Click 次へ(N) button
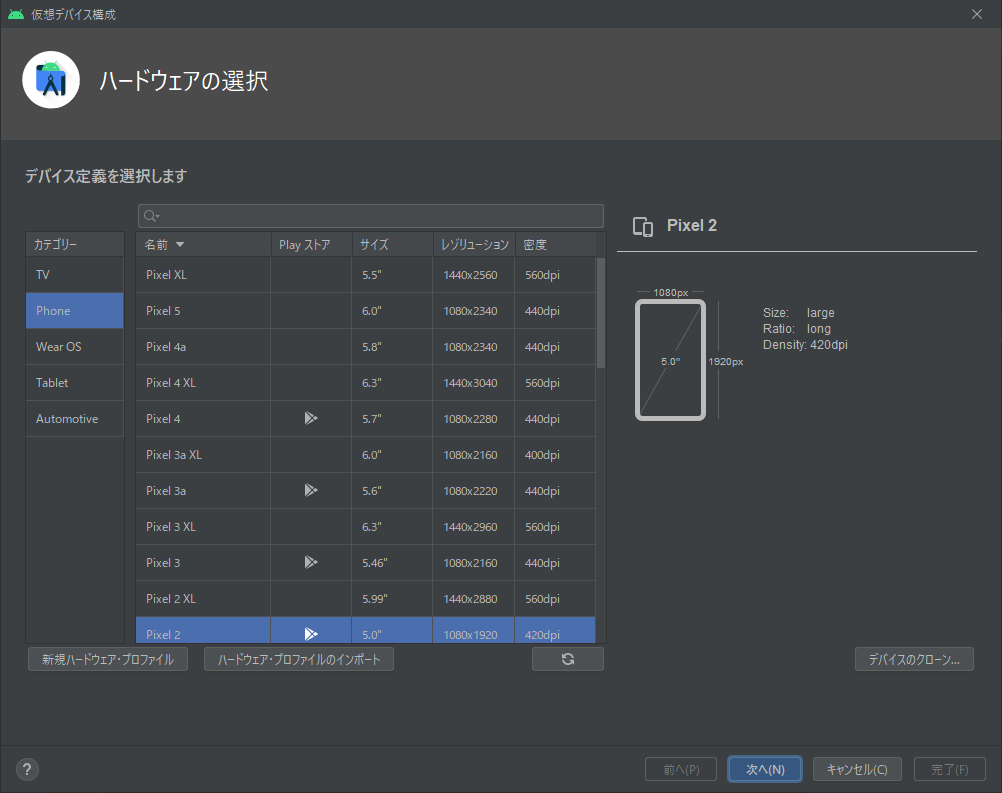 (x=765, y=769)
